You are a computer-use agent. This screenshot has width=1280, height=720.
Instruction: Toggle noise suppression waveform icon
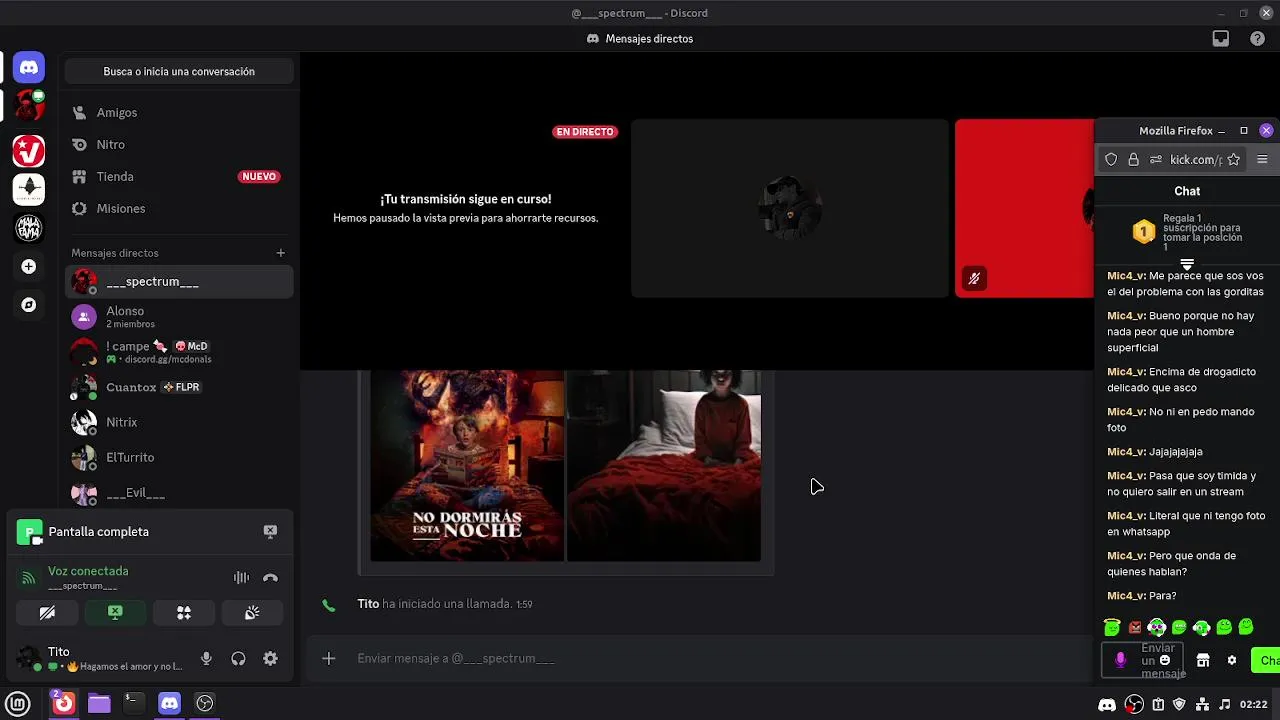pos(241,577)
